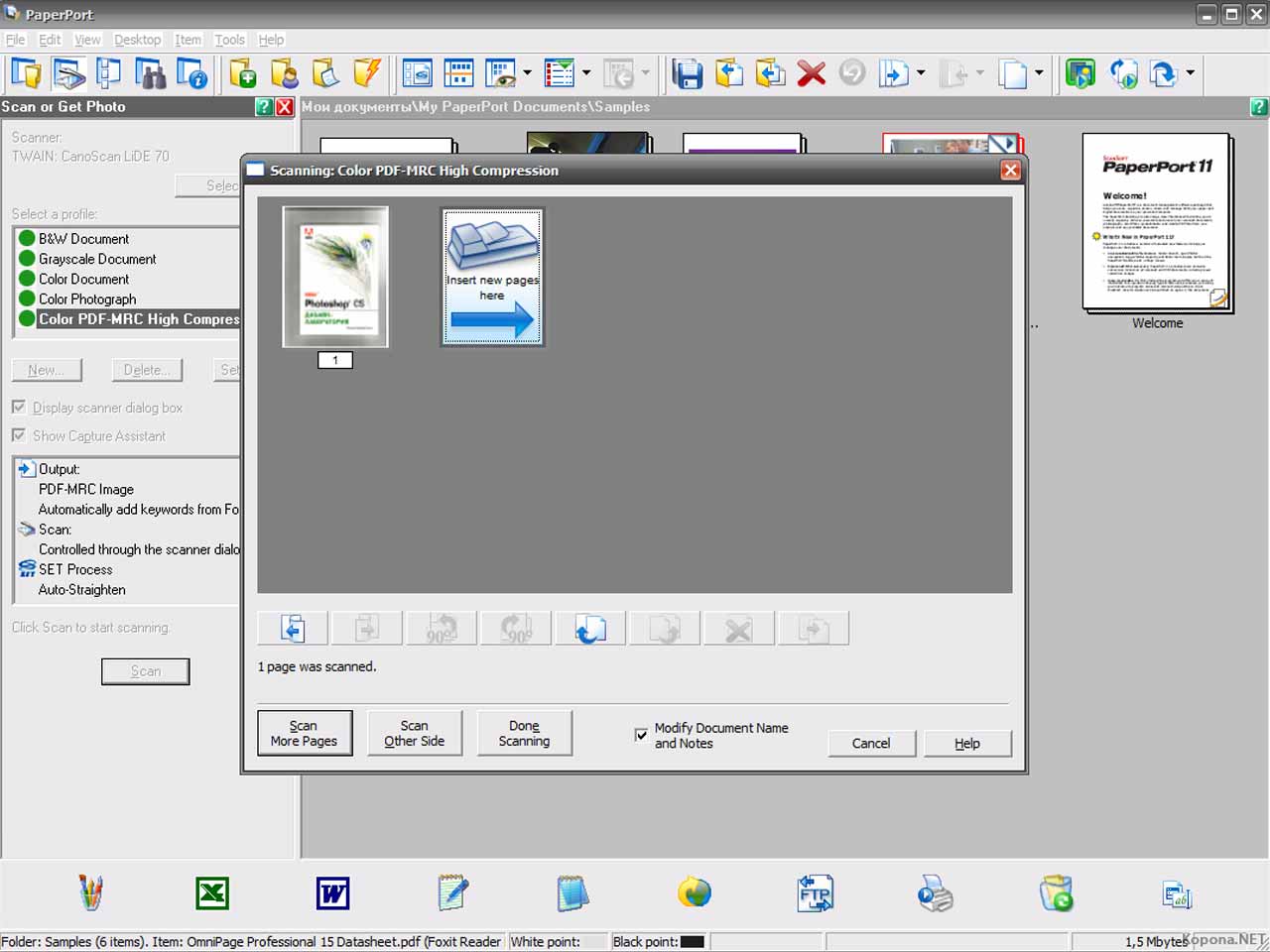Open the Item Properties info icon

(191, 73)
